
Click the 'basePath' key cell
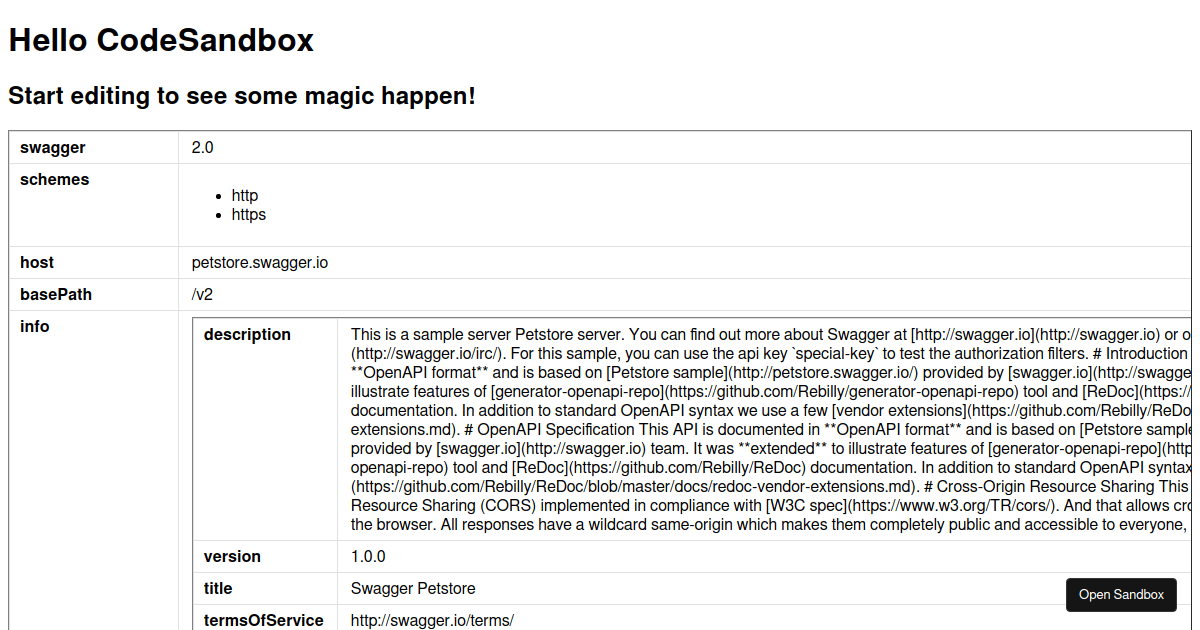coord(94,295)
